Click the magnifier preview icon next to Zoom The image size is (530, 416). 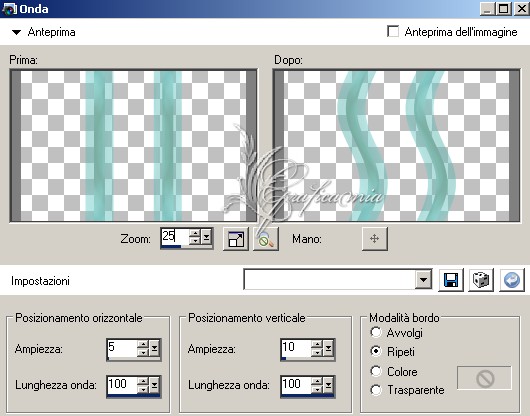coord(266,239)
